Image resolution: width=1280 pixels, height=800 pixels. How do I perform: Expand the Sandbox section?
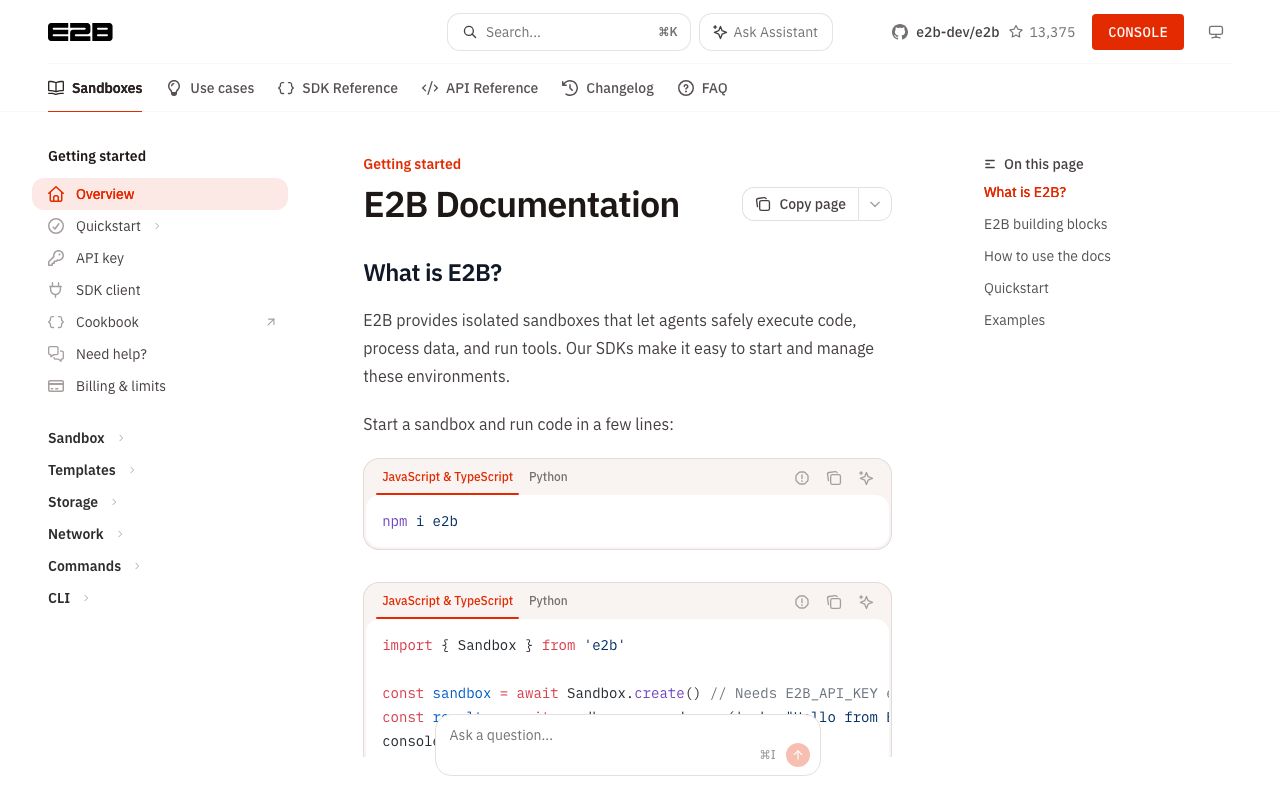[x=121, y=438]
